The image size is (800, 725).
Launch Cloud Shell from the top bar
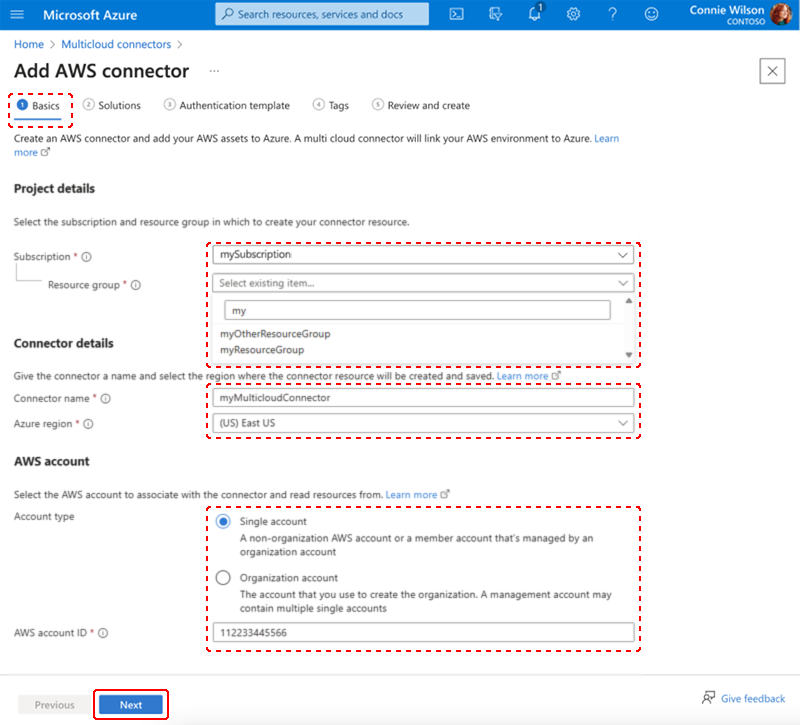coord(456,14)
